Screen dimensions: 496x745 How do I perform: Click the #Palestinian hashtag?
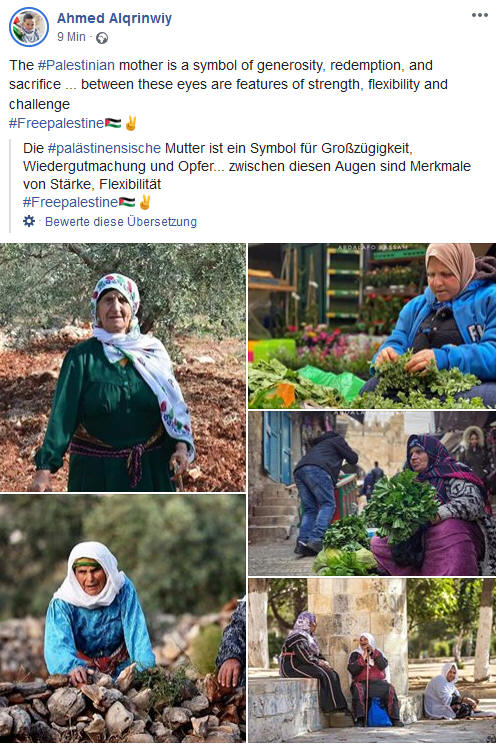(x=76, y=65)
